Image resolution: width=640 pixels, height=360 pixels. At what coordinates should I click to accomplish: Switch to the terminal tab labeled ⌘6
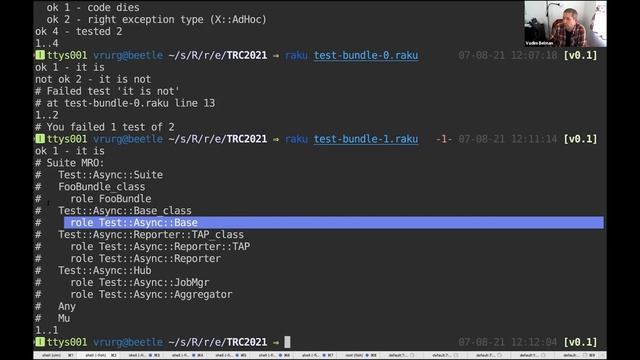click(271, 356)
